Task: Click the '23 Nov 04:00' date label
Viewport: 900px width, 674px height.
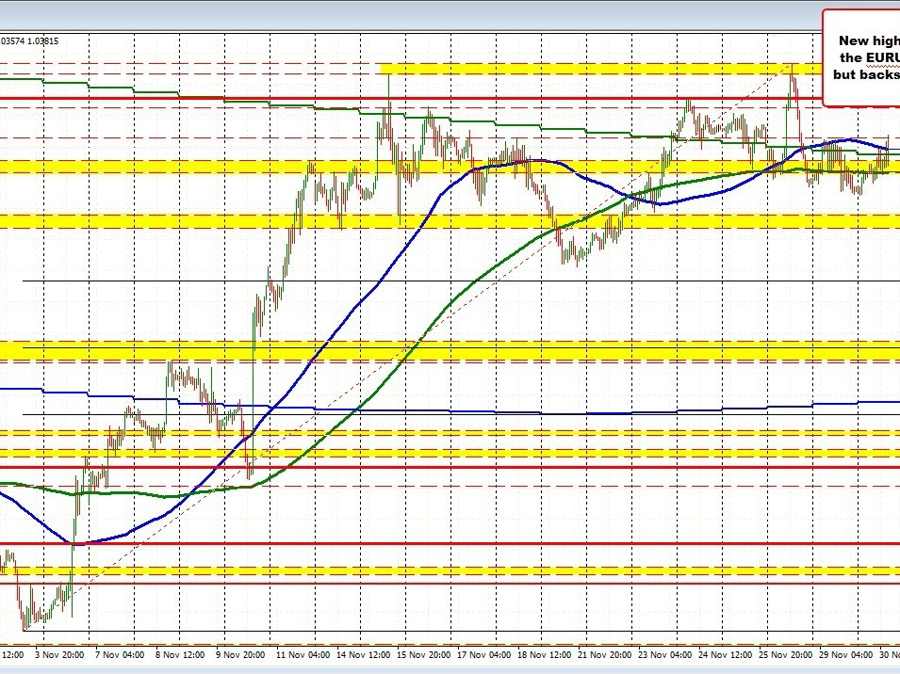Action: (664, 654)
